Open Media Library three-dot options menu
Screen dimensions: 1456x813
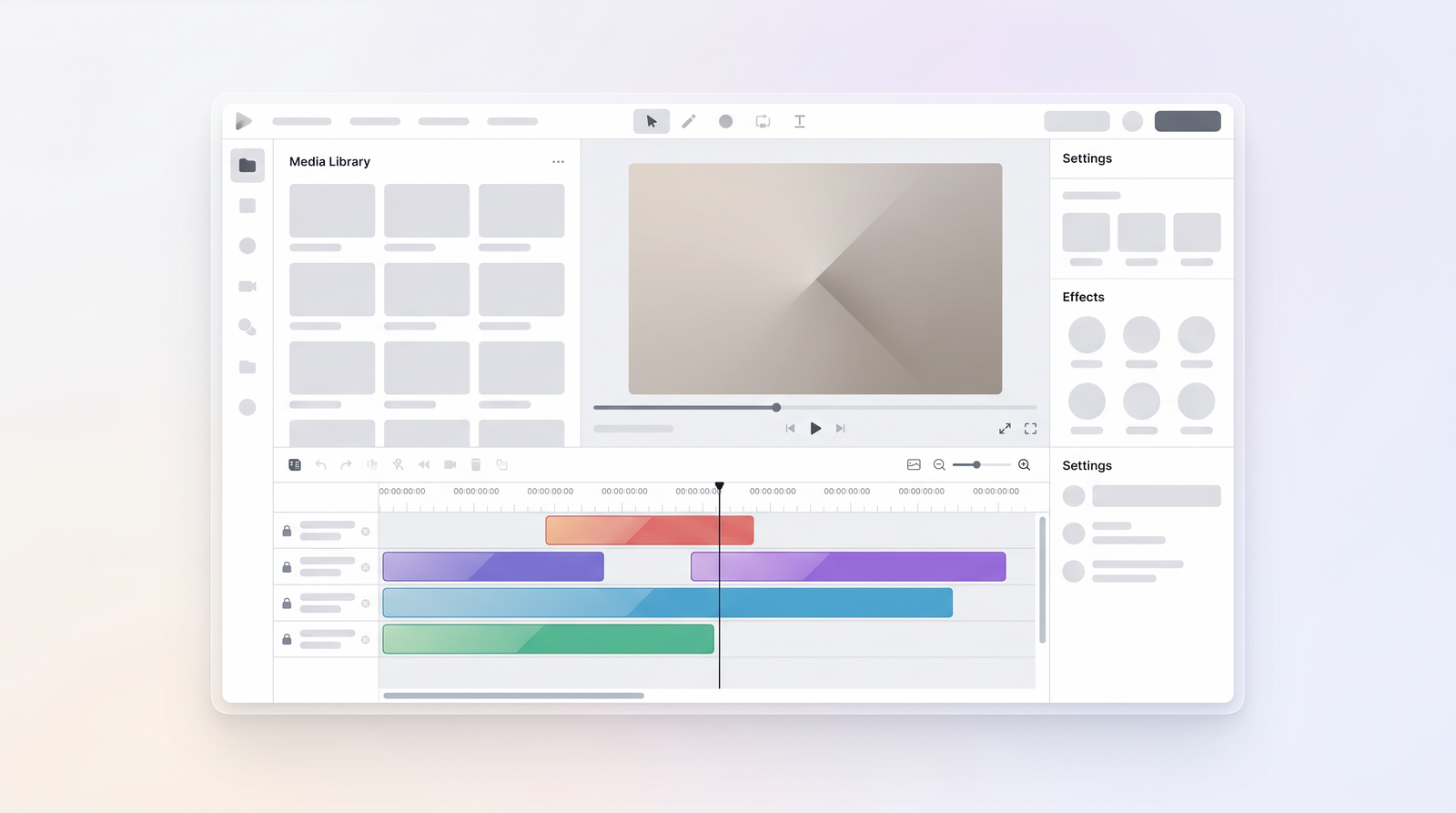(x=558, y=162)
